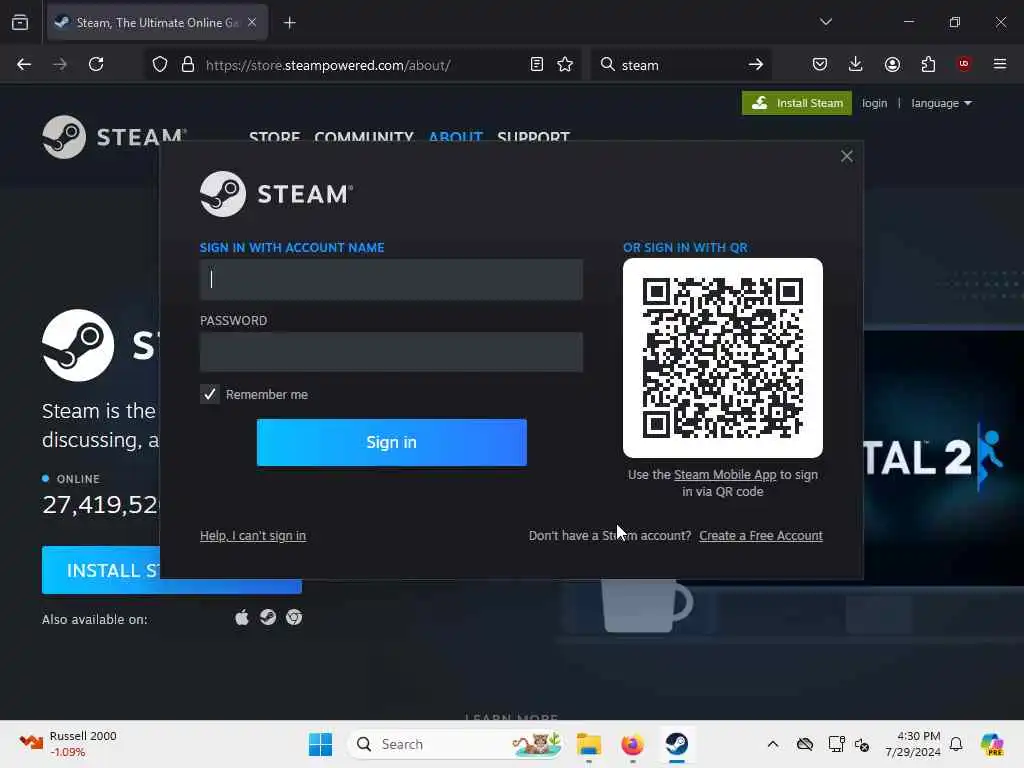
Task: Open the ABOUT menu item
Action: coord(455,136)
